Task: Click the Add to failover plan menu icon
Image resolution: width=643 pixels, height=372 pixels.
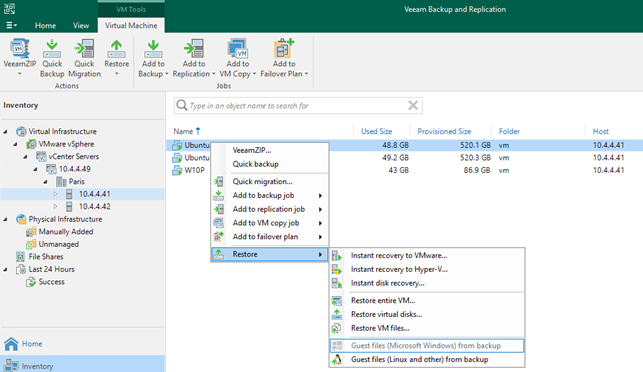Action: [219, 237]
